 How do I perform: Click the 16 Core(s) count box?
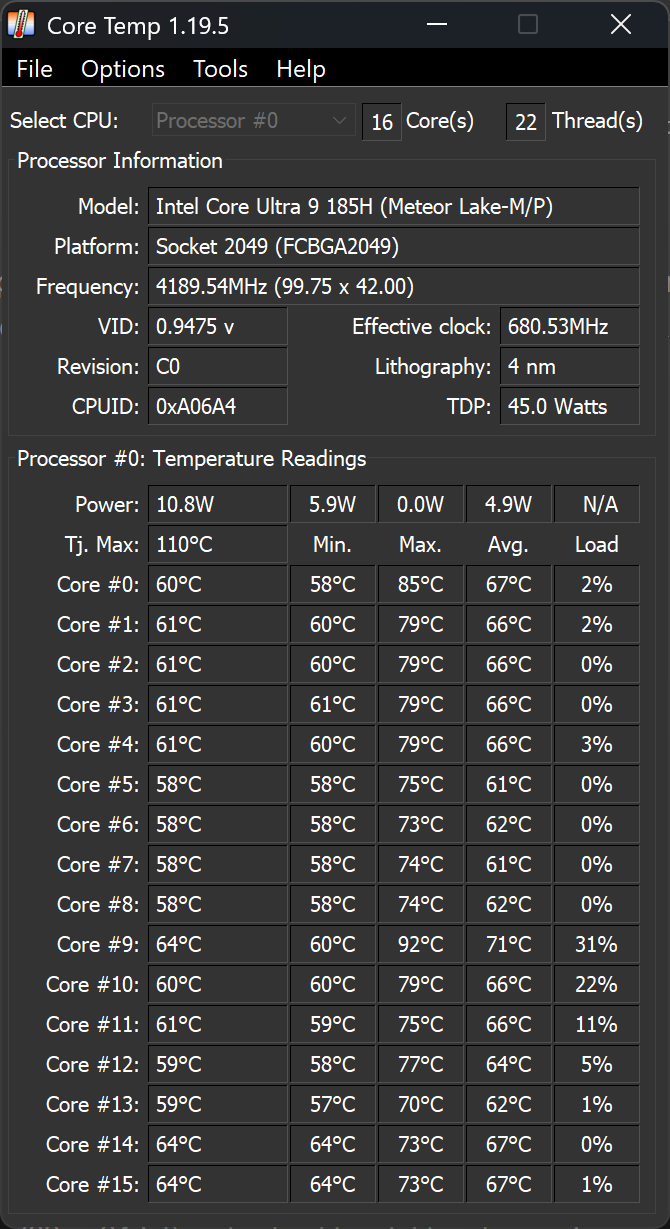381,122
